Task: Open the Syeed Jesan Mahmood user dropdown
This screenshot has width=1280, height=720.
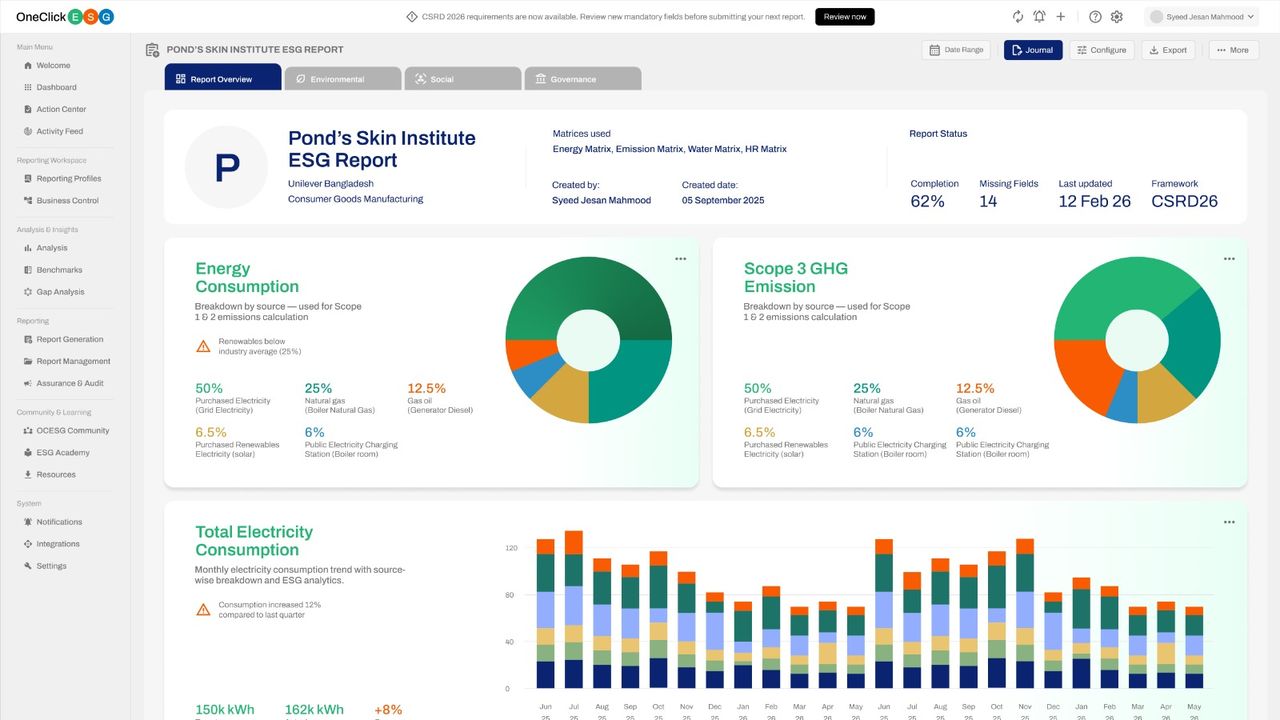Action: (1202, 17)
